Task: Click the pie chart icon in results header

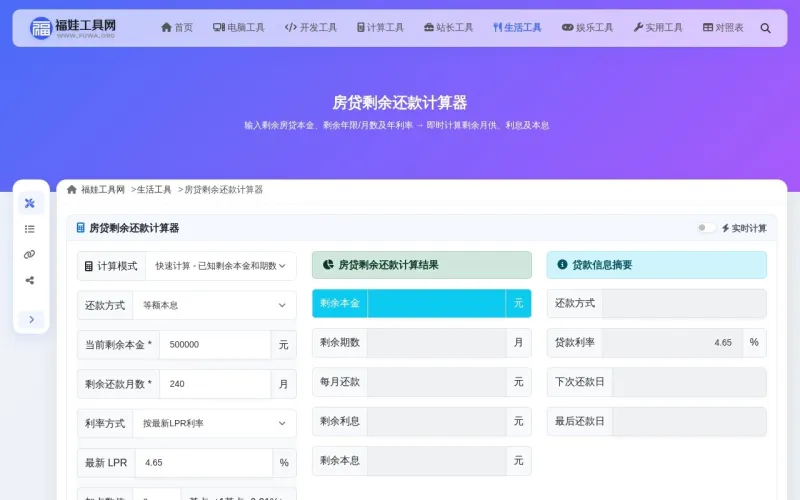Action: click(x=328, y=264)
